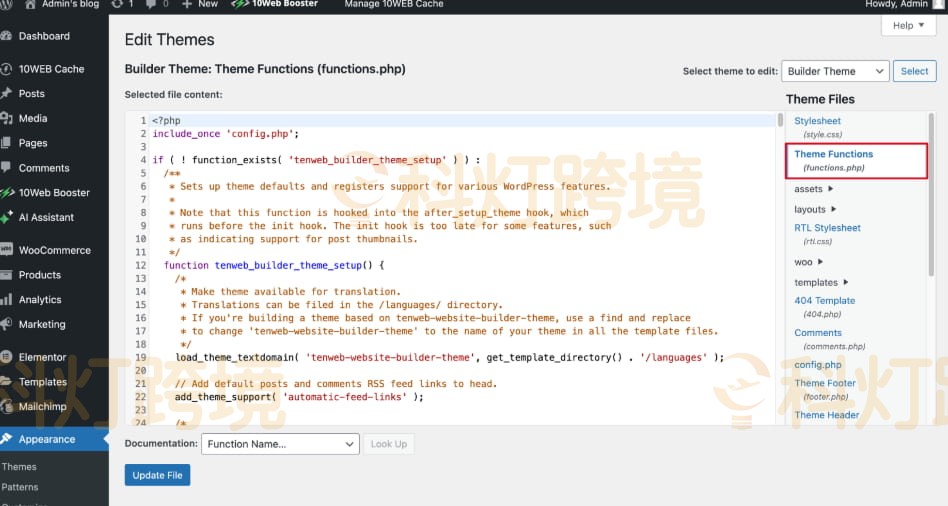
Task: Open the Themes submenu item
Action: click(x=19, y=467)
